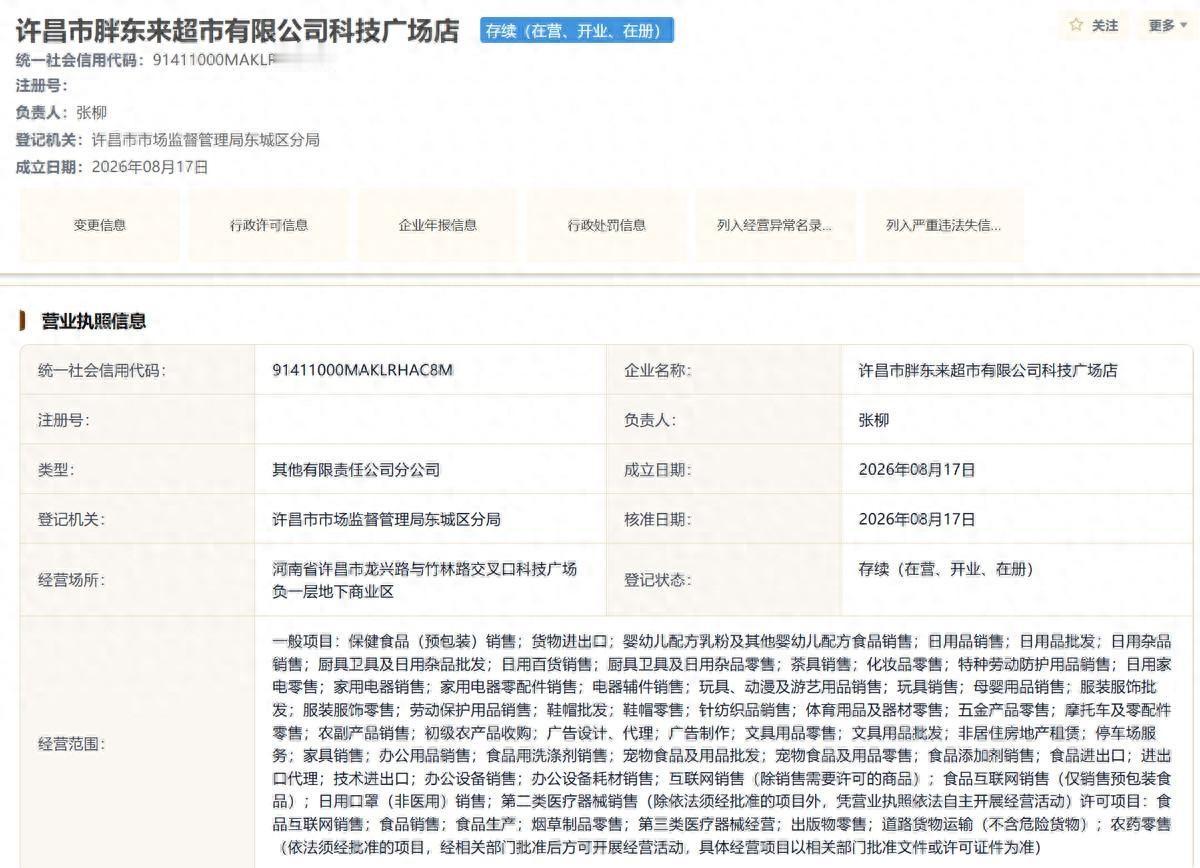1200x868 pixels.
Task: Click the 经营范围 row label
Action: pos(72,743)
